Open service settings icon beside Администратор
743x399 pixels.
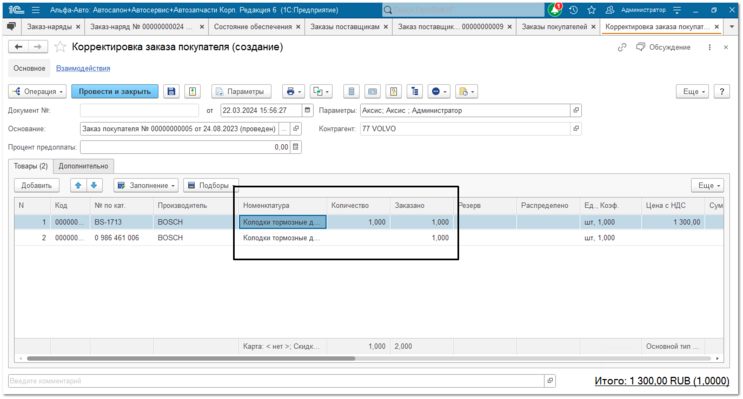[x=677, y=9]
